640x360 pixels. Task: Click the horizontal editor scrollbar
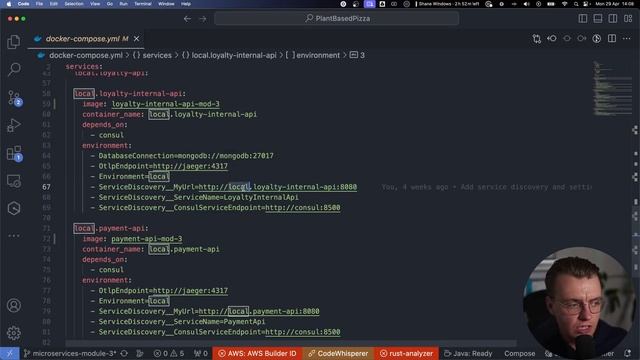click(x=291, y=343)
